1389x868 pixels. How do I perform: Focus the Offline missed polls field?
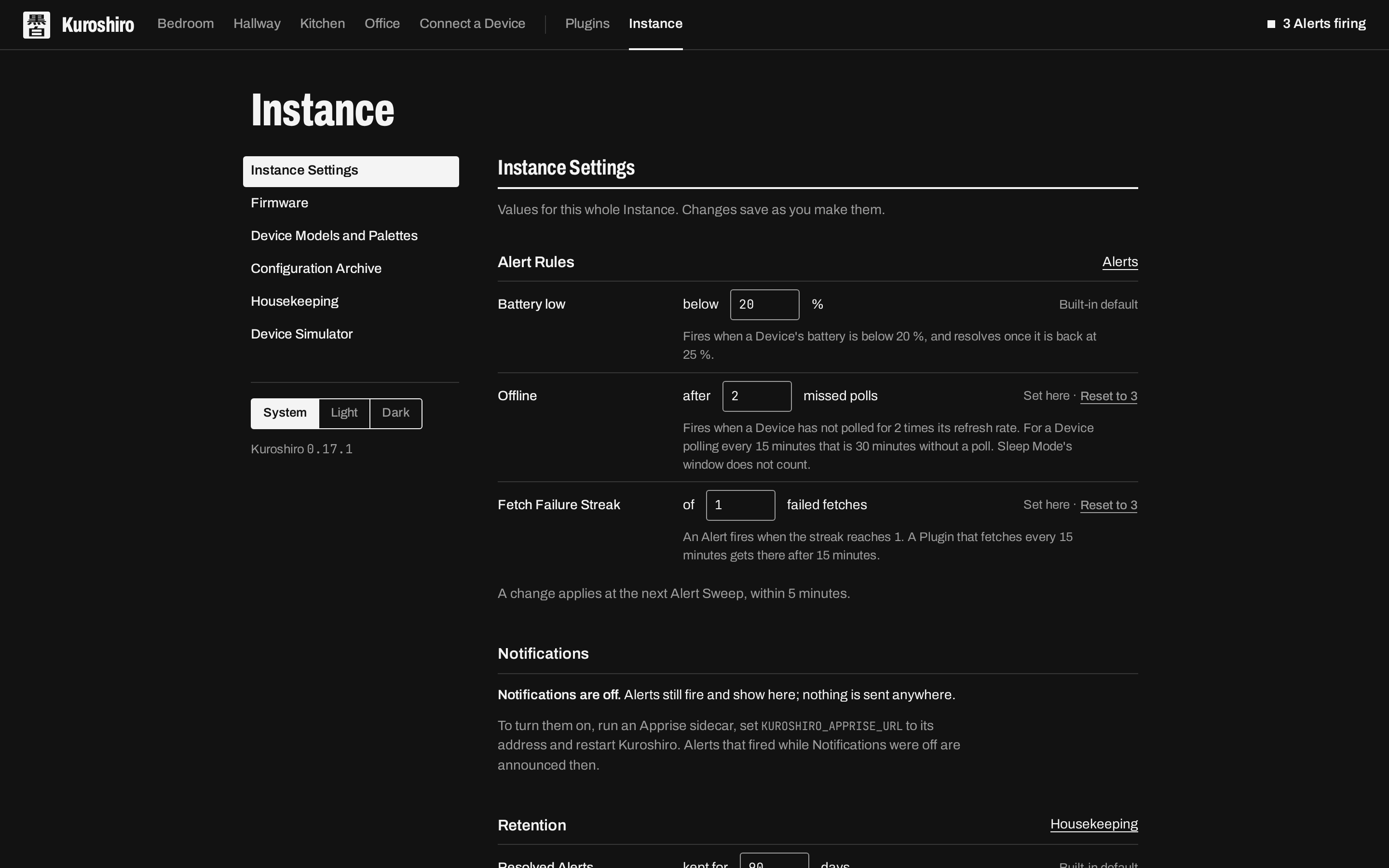tap(757, 396)
